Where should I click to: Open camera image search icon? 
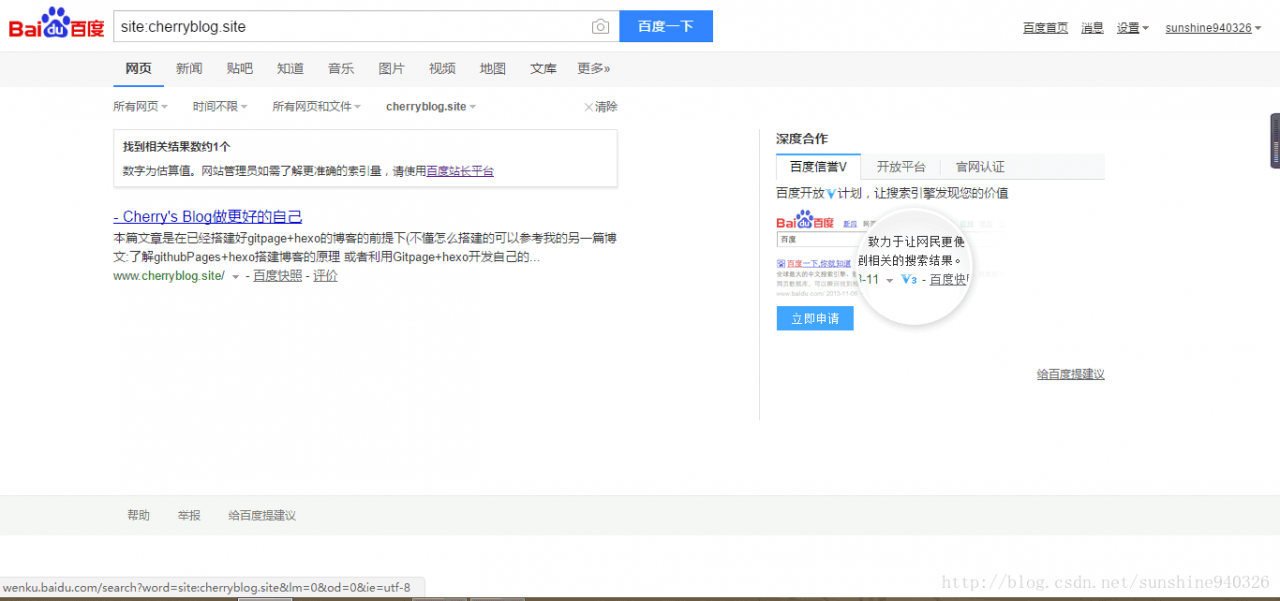(x=600, y=27)
